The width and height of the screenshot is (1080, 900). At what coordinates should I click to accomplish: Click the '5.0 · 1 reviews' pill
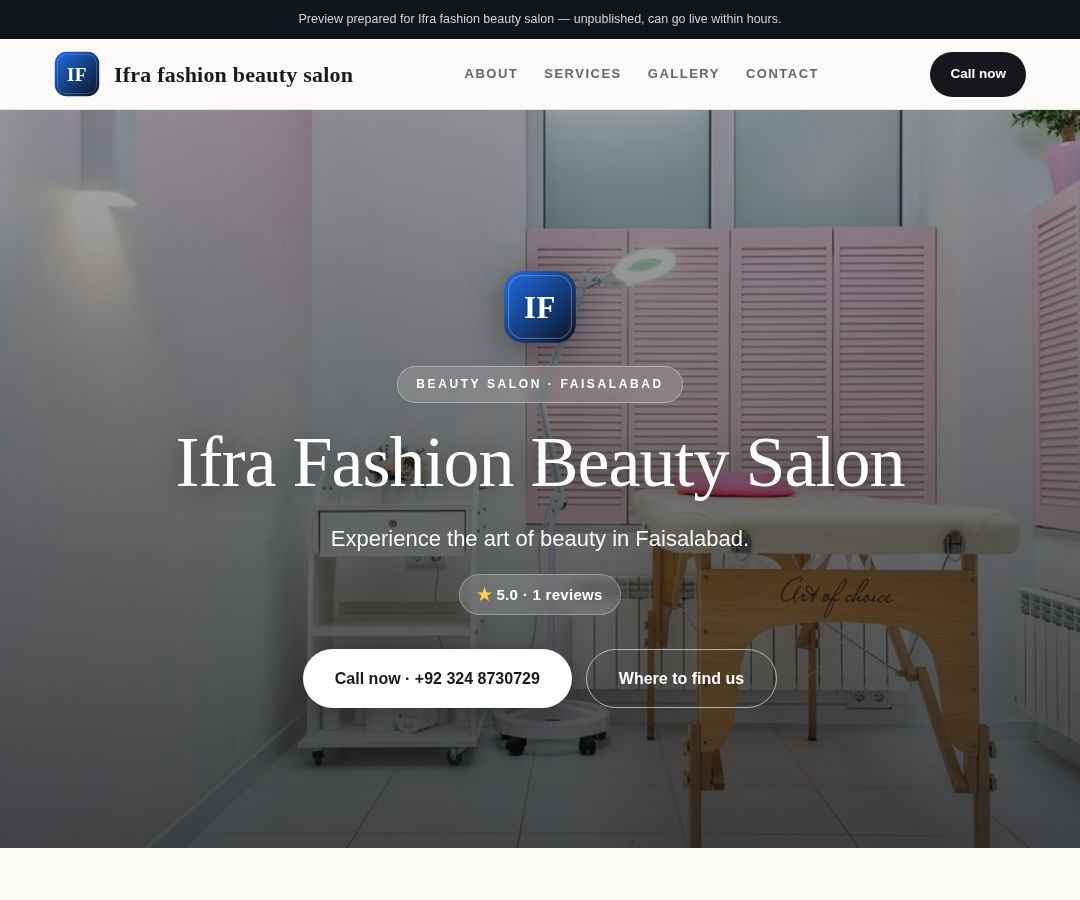(x=540, y=594)
